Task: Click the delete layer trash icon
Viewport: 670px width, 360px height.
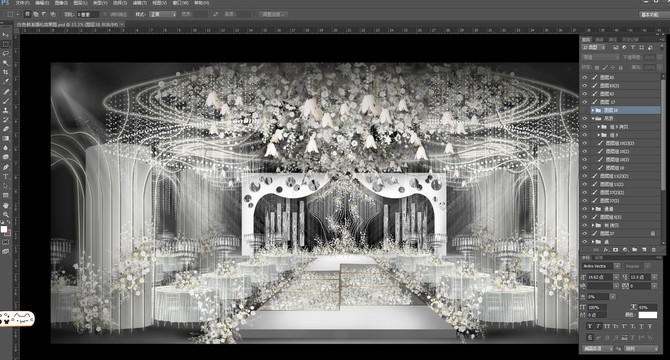Action: (653, 249)
